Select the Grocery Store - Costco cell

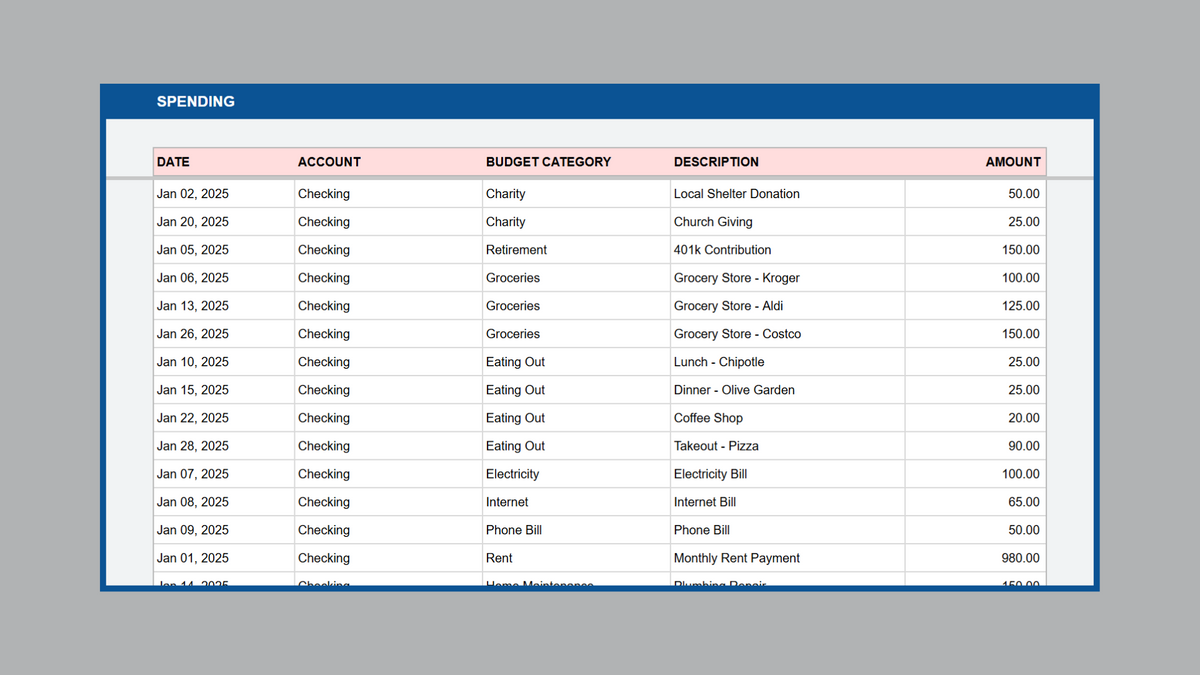pyautogui.click(x=788, y=334)
